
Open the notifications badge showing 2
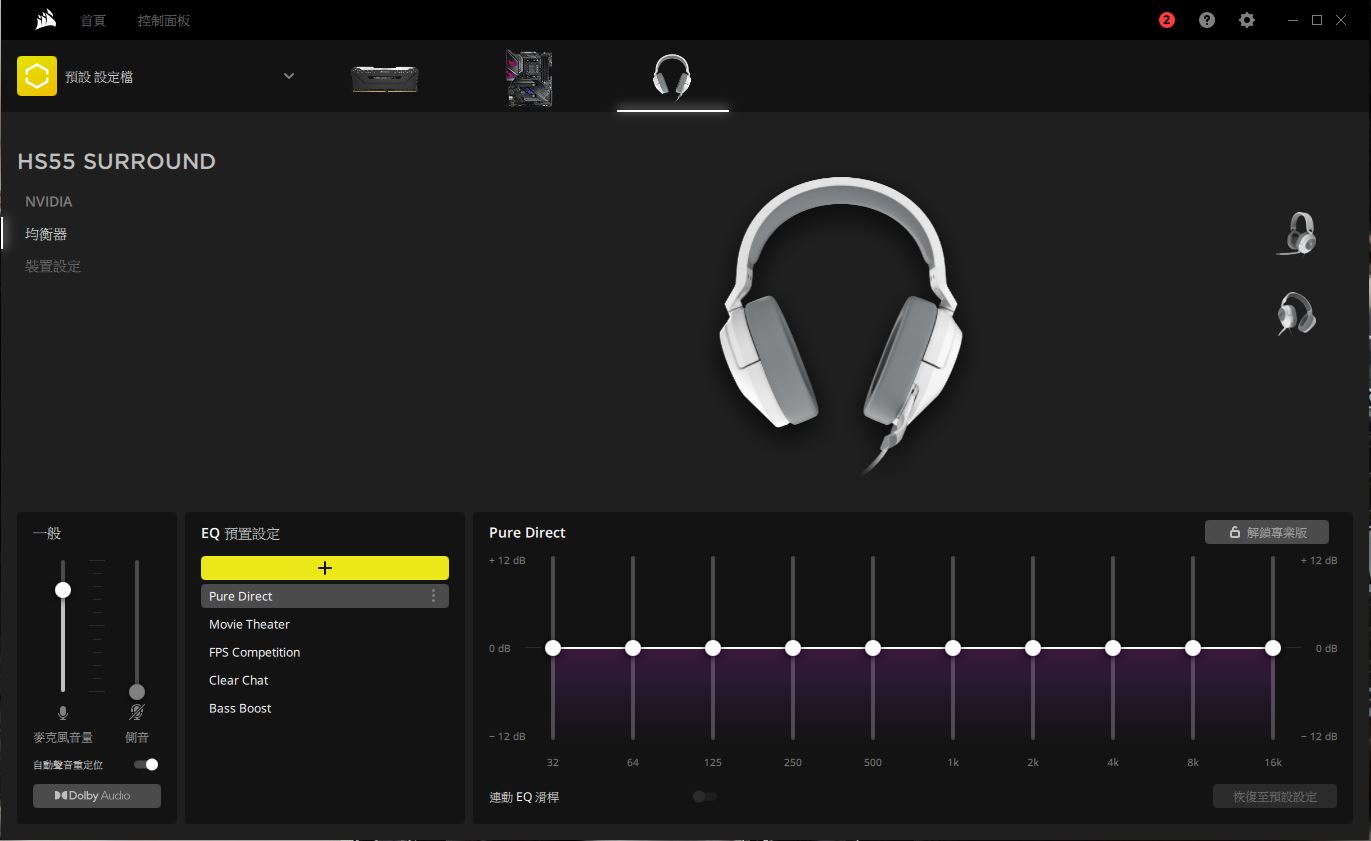point(1167,20)
